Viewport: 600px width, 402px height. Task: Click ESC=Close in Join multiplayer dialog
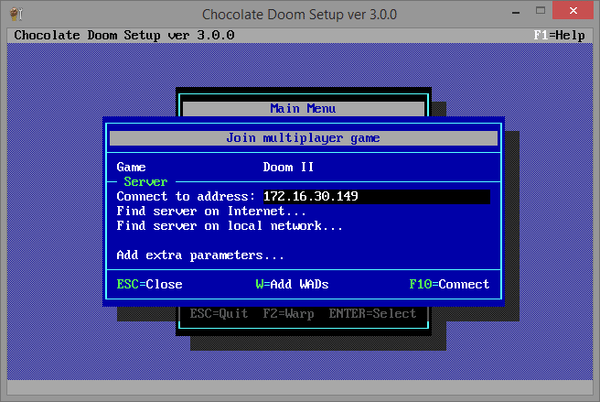click(x=149, y=284)
